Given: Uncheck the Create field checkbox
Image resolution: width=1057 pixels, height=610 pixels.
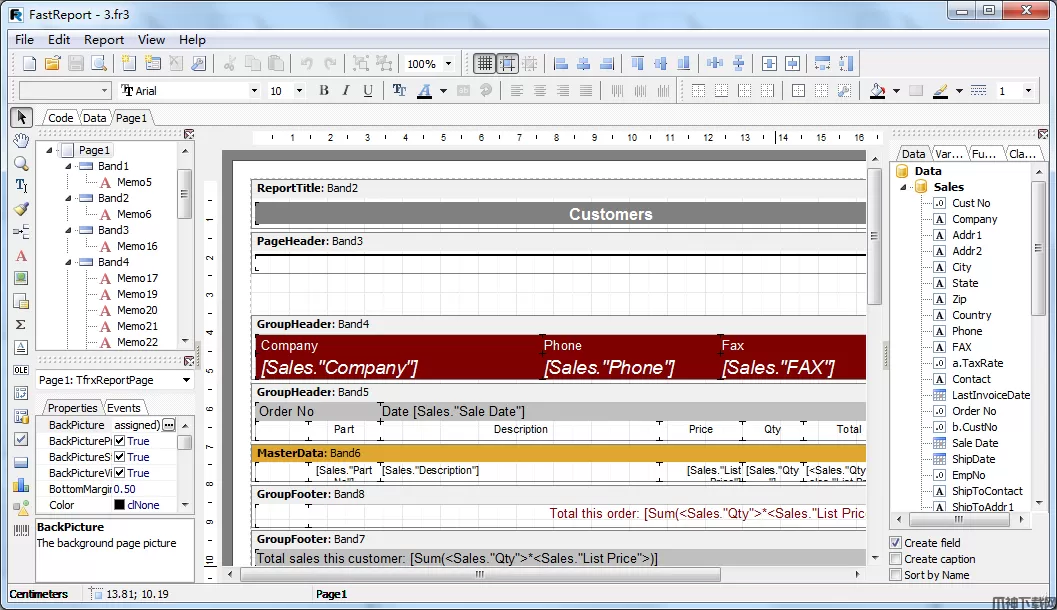Looking at the screenshot, I should (x=896, y=543).
